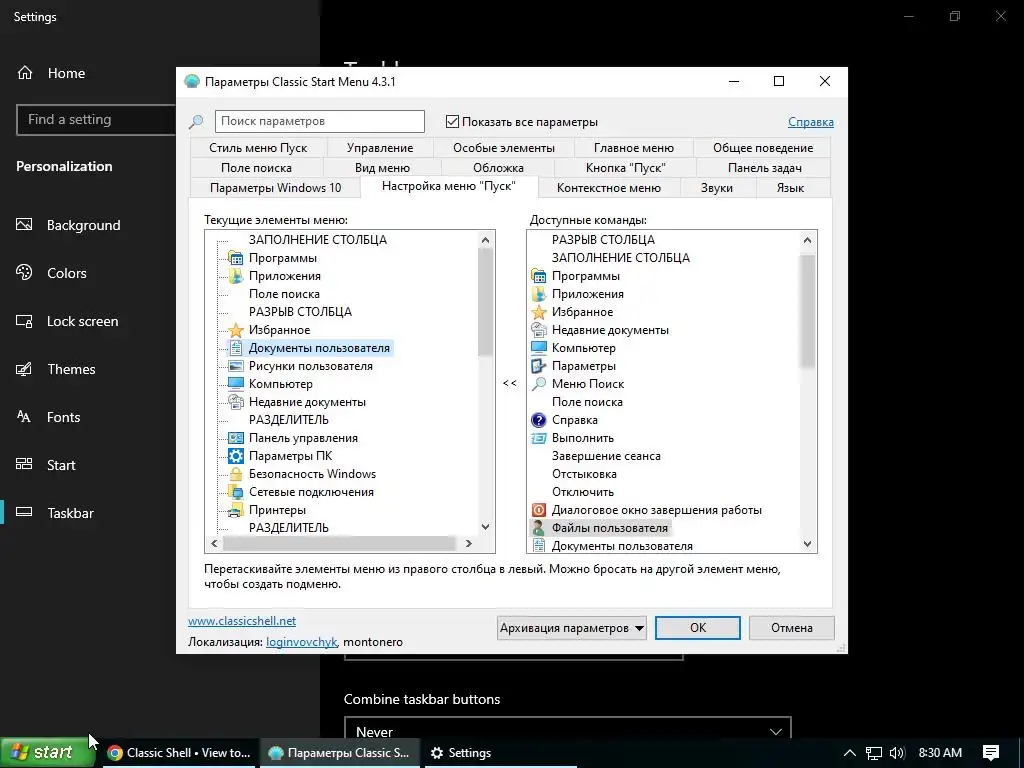Click the Избранное star icon in left list
Image resolution: width=1024 pixels, height=768 pixels.
tap(236, 330)
